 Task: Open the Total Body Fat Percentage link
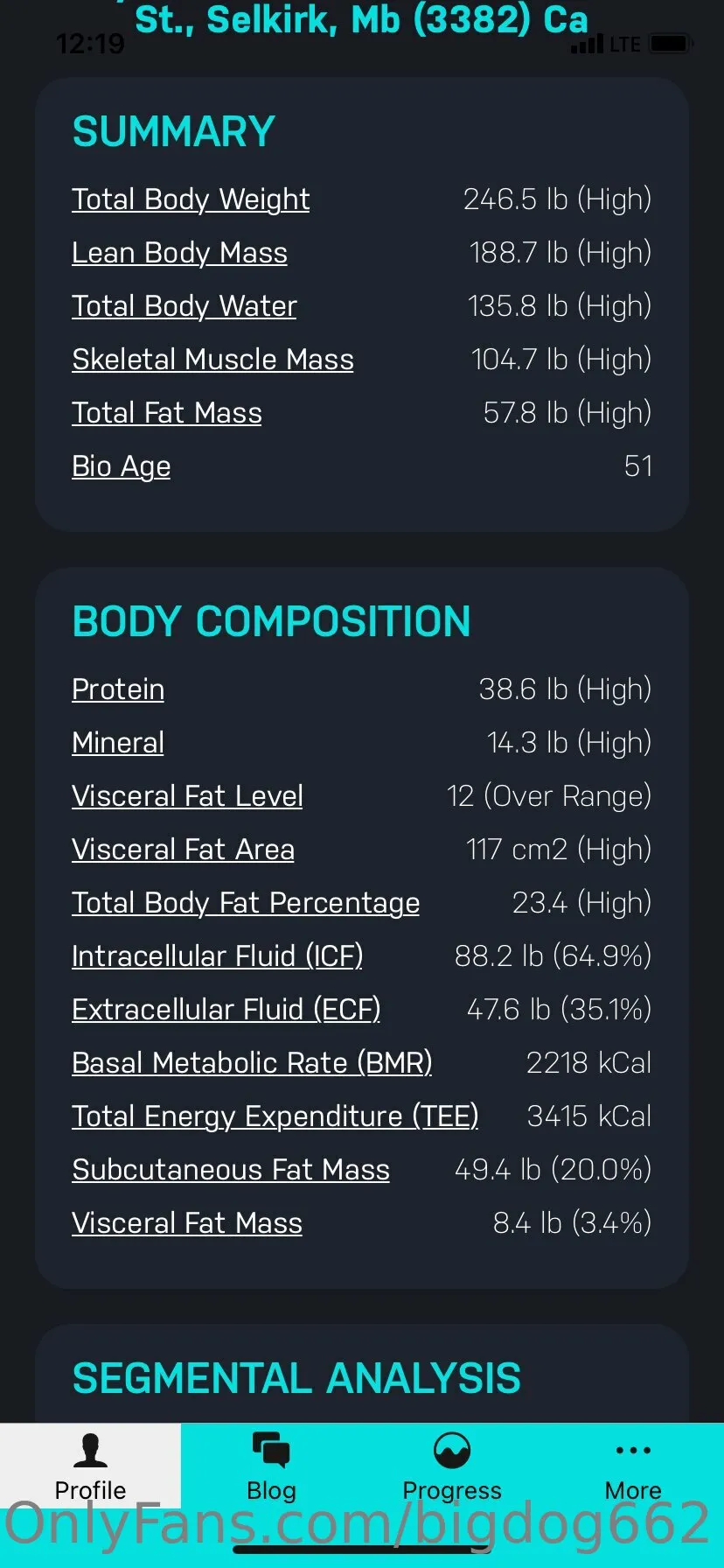(246, 903)
